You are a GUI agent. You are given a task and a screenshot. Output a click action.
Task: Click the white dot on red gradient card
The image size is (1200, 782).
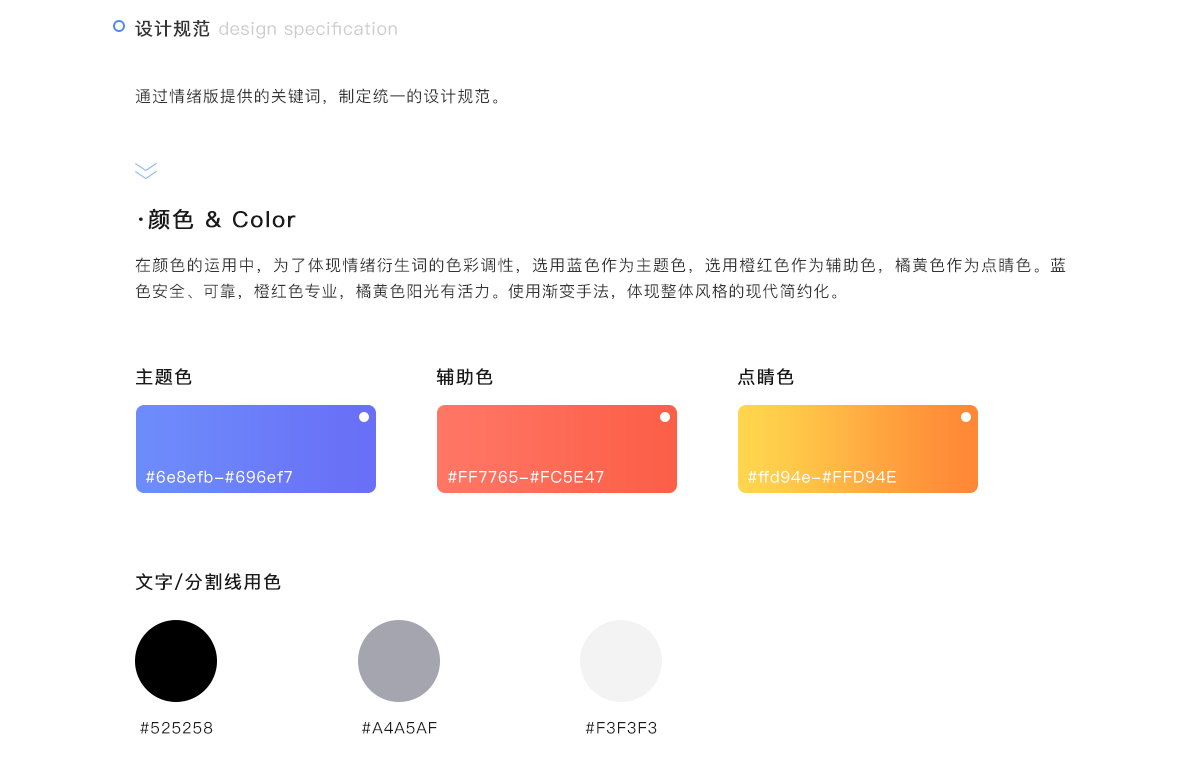tap(665, 417)
